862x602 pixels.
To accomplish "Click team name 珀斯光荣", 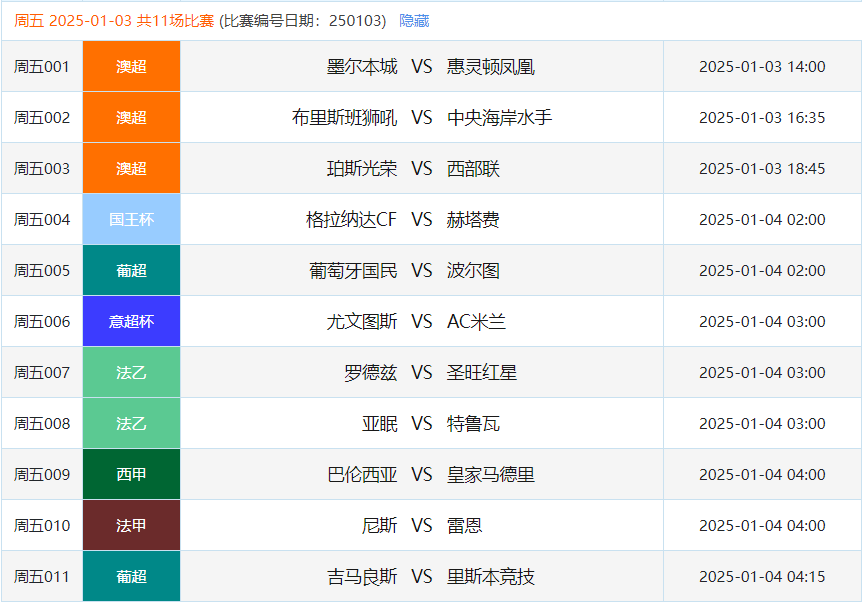I will pos(362,169).
